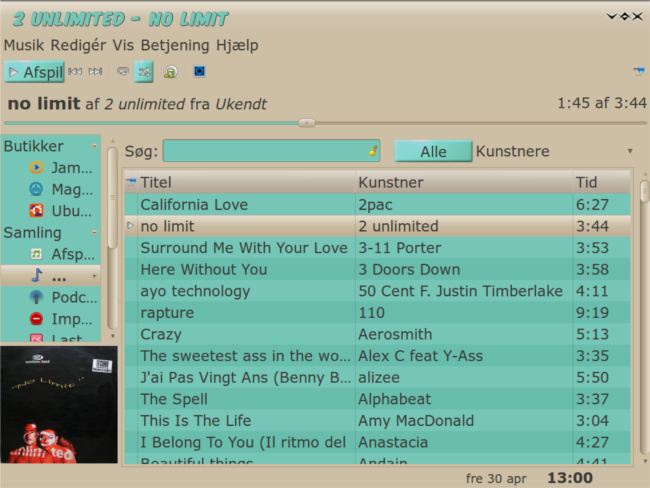Skip to next track
The image size is (650, 488).
(95, 72)
